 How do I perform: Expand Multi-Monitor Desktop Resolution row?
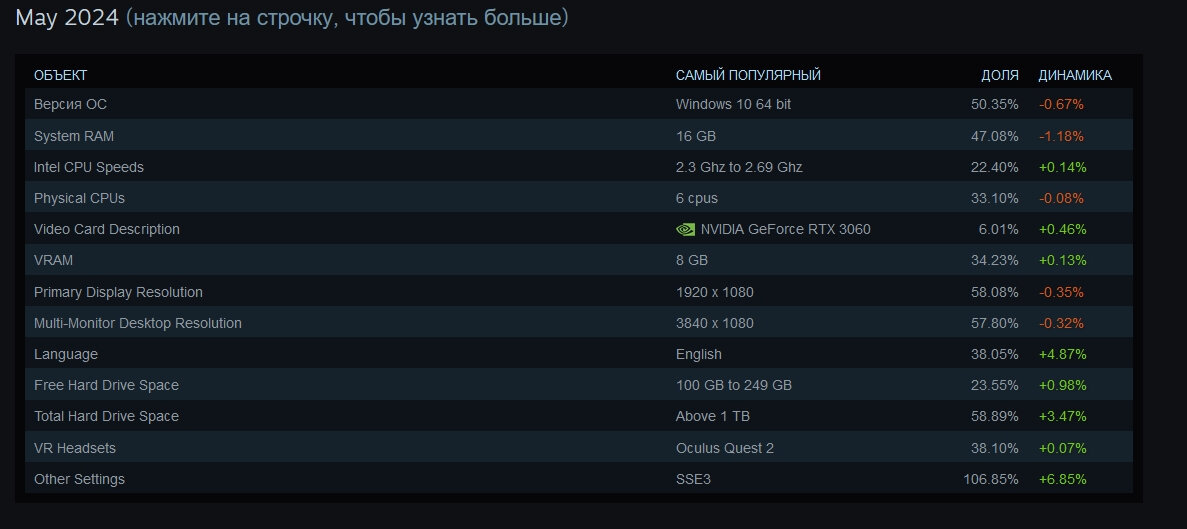click(x=579, y=322)
